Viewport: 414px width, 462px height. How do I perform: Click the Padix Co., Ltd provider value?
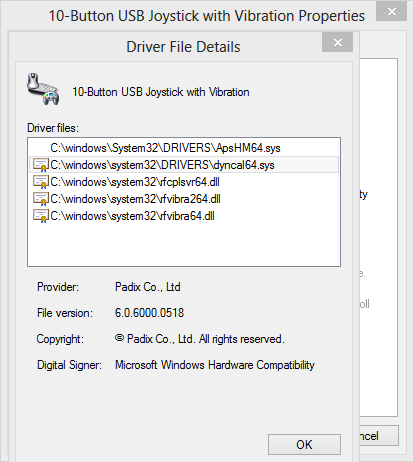[x=148, y=287]
